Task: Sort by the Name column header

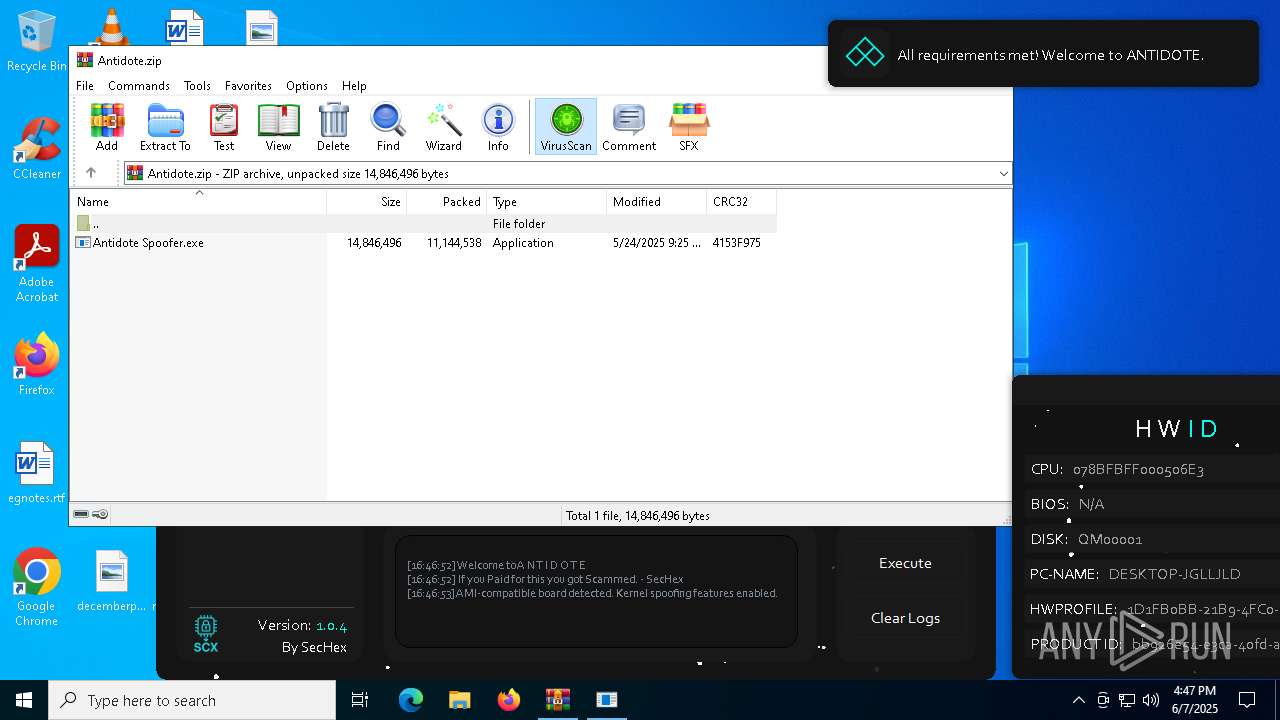Action: 198,202
